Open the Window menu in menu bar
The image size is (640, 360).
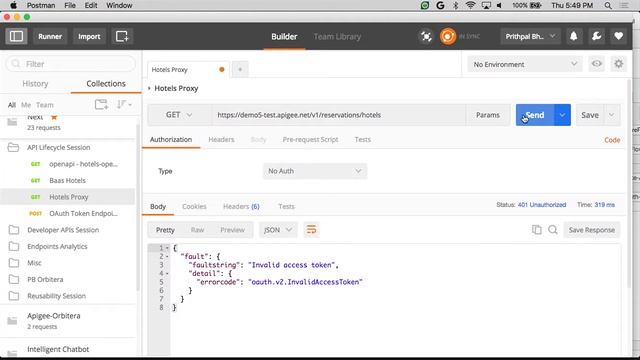(x=119, y=5)
